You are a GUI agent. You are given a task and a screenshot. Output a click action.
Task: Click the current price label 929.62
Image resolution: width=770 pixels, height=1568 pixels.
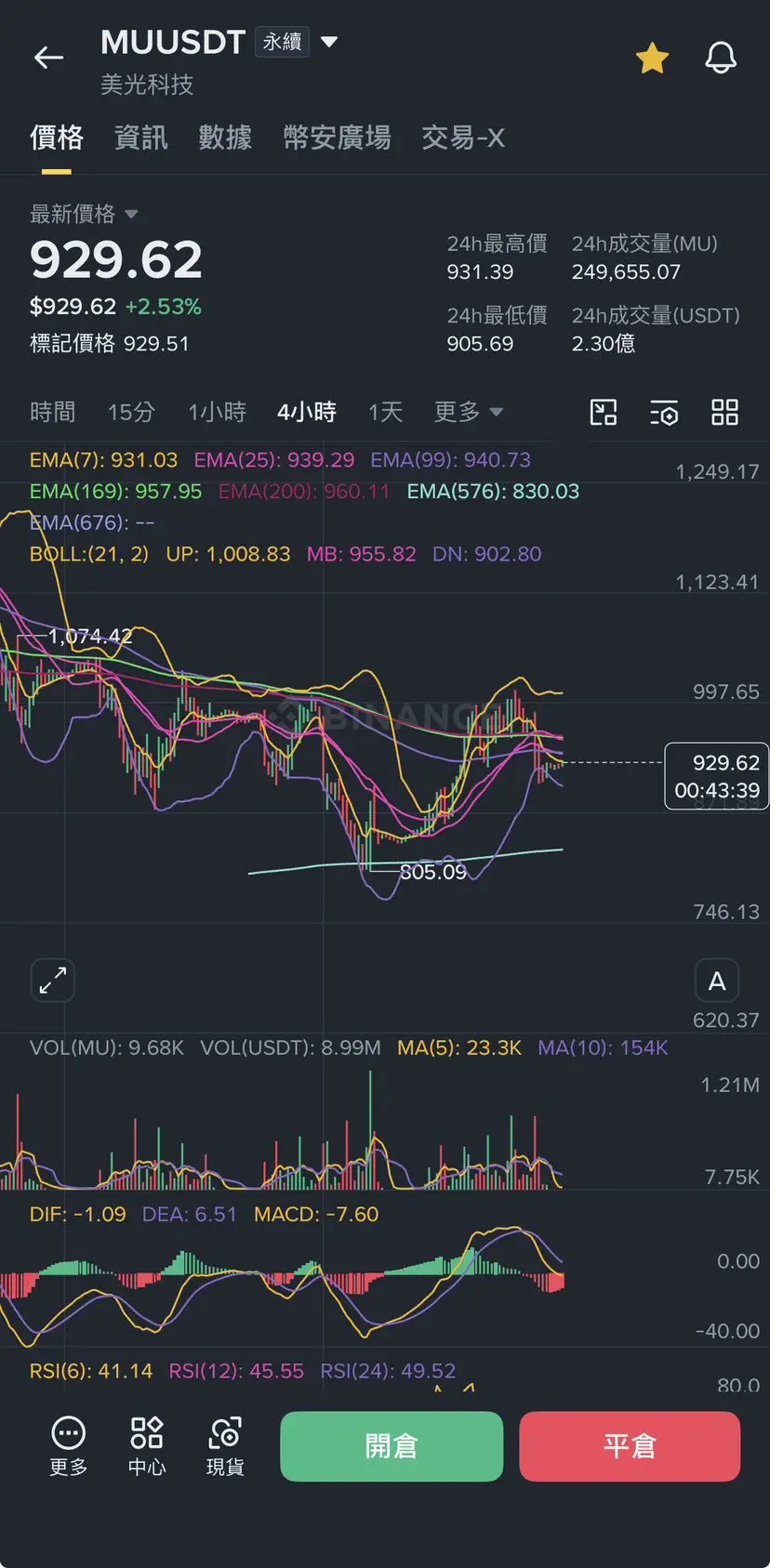click(x=717, y=776)
